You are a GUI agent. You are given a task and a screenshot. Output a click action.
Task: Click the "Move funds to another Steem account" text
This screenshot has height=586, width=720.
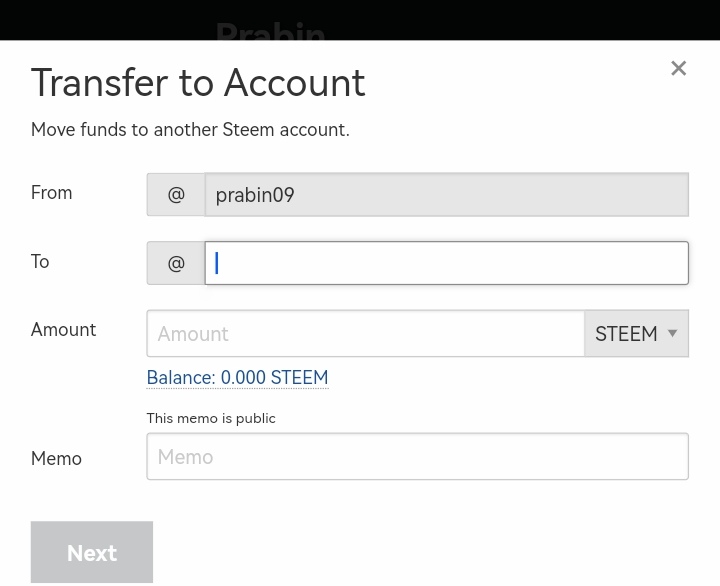(x=190, y=129)
